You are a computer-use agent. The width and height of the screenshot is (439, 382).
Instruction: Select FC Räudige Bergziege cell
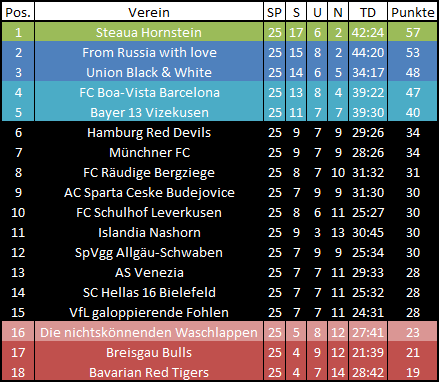(149, 172)
